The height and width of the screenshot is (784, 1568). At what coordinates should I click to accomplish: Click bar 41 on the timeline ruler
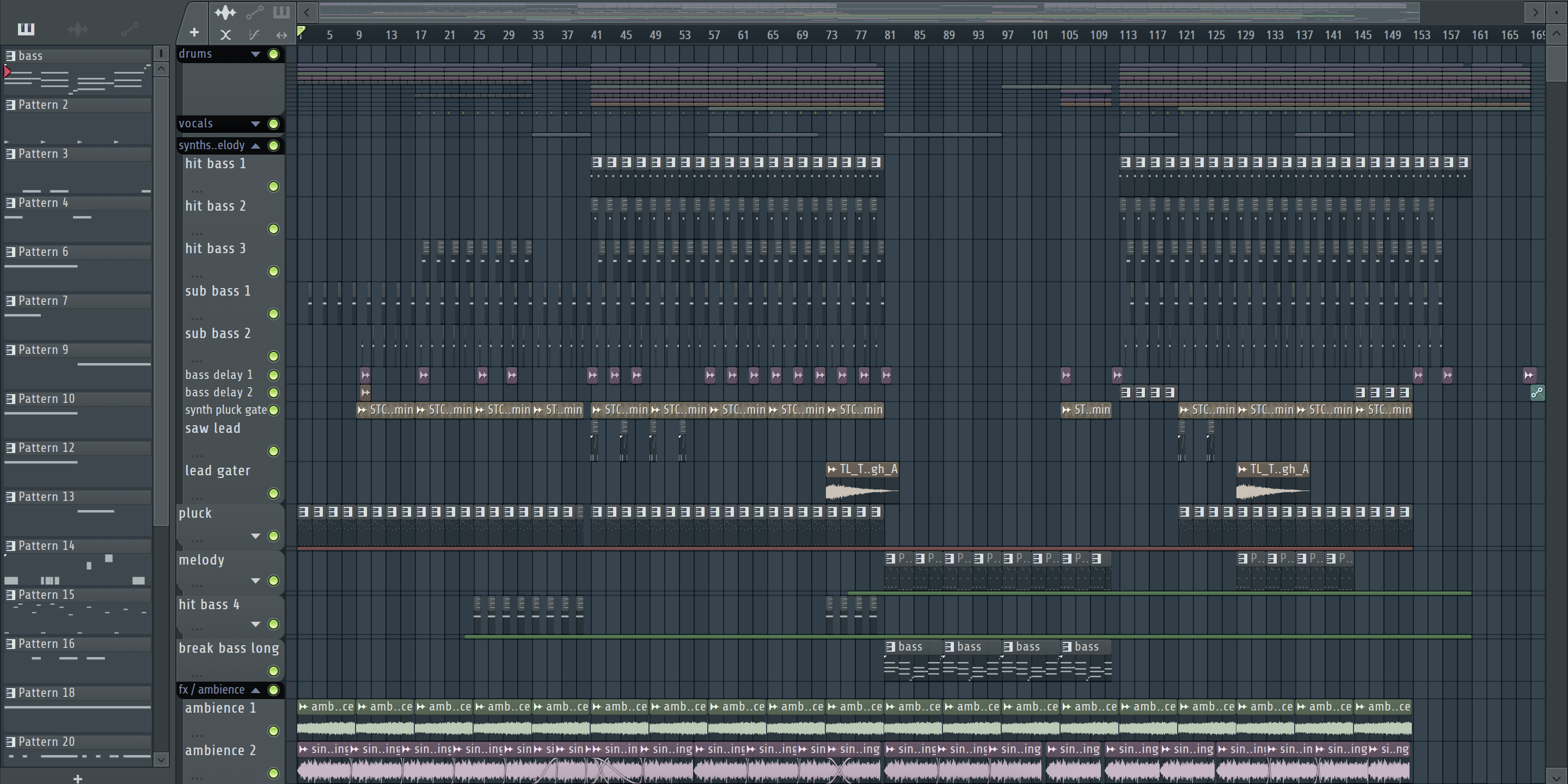click(596, 35)
